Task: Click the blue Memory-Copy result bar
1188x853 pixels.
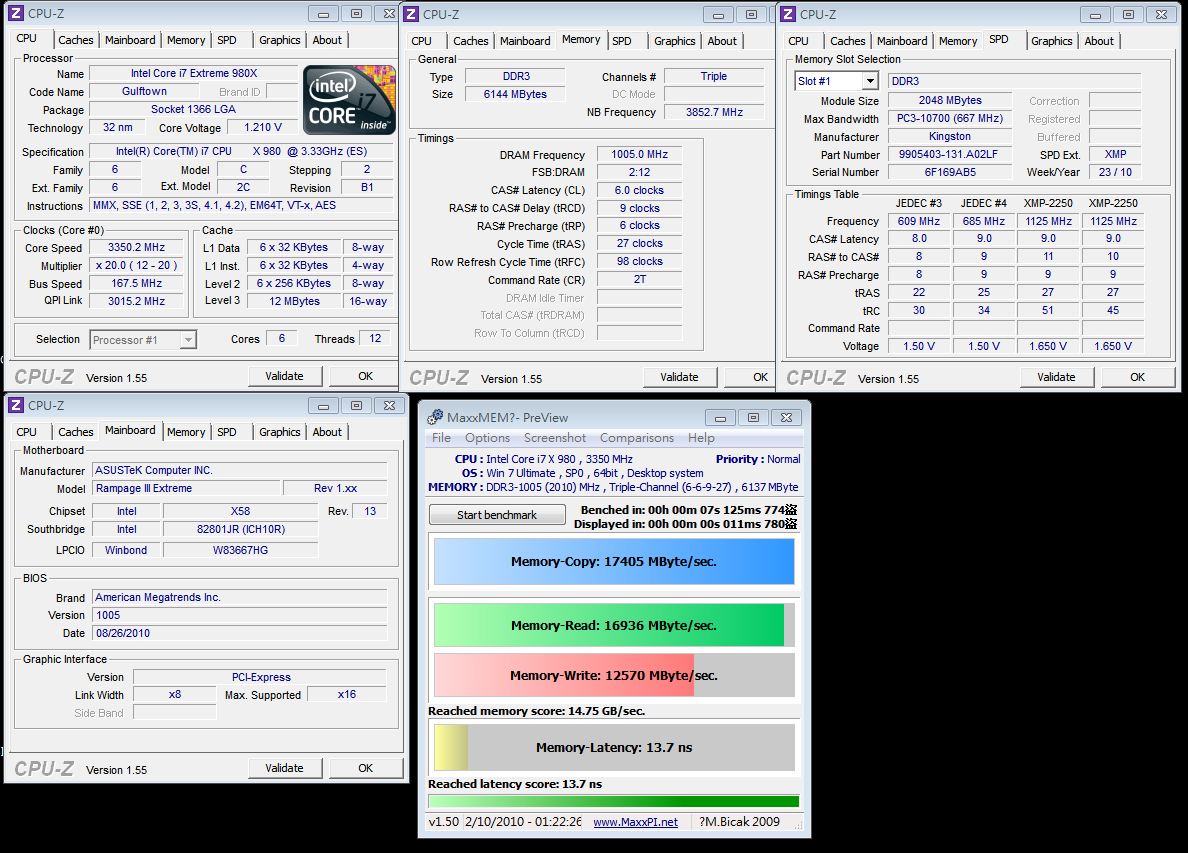Action: coord(614,561)
